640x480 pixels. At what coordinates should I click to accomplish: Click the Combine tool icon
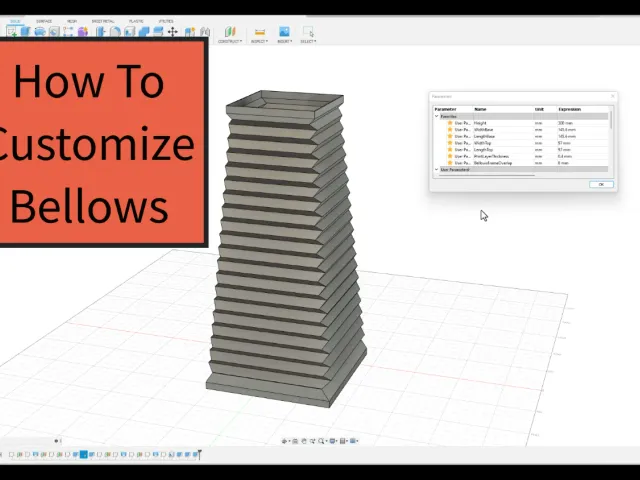[x=144, y=31]
